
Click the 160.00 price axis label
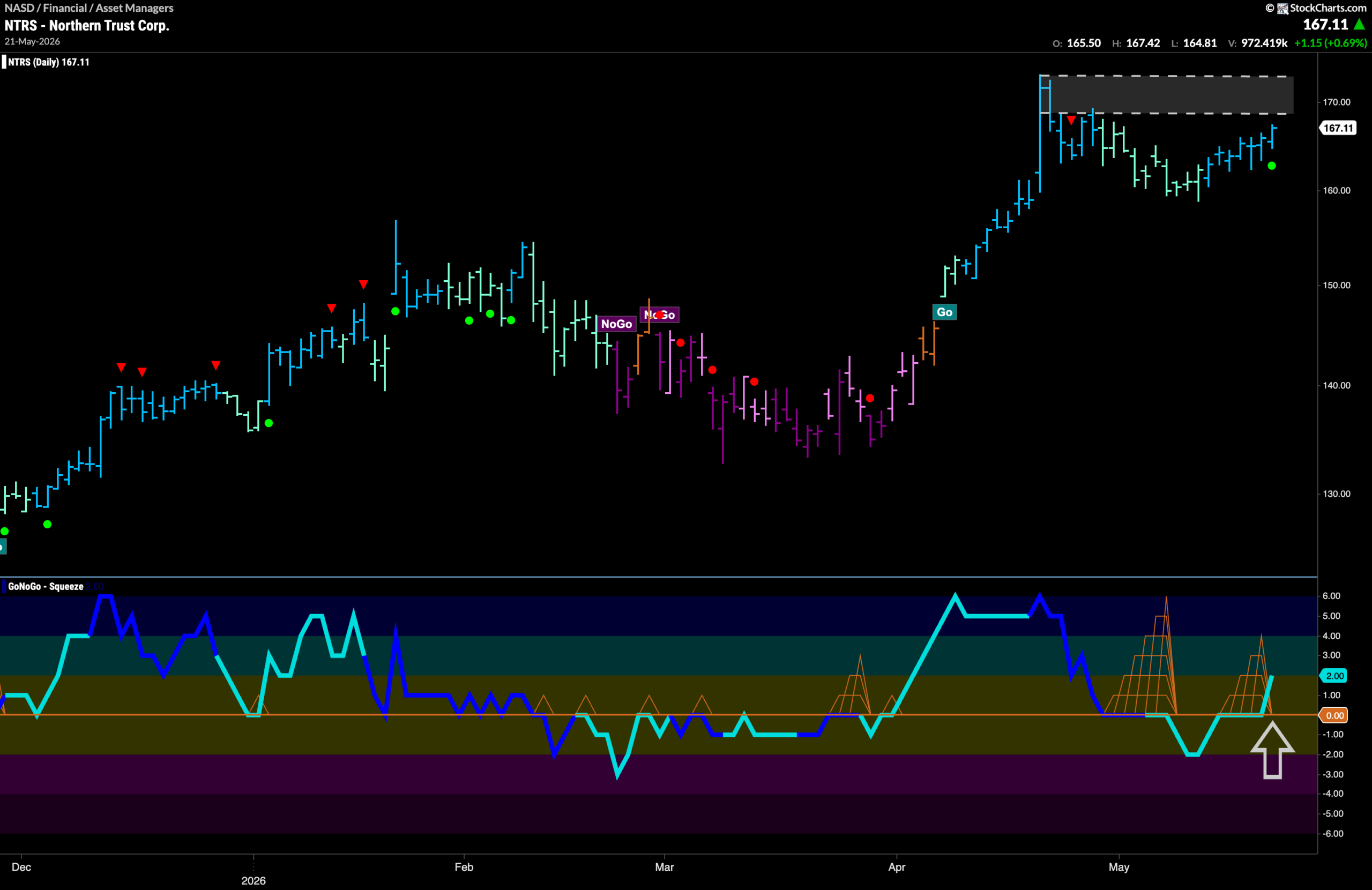(x=1336, y=190)
